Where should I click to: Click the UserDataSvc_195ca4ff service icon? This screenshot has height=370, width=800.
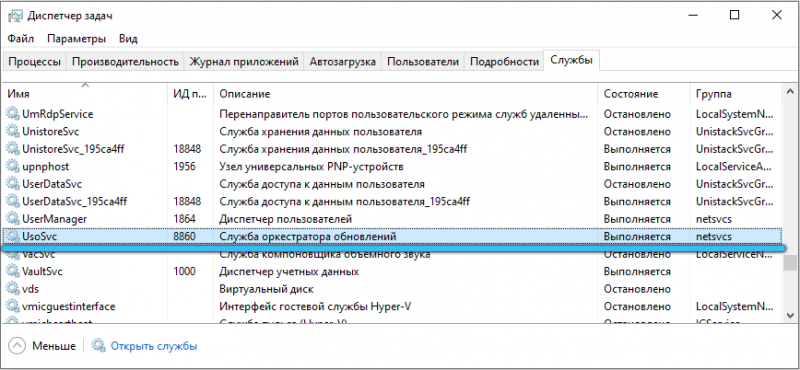(x=12, y=201)
